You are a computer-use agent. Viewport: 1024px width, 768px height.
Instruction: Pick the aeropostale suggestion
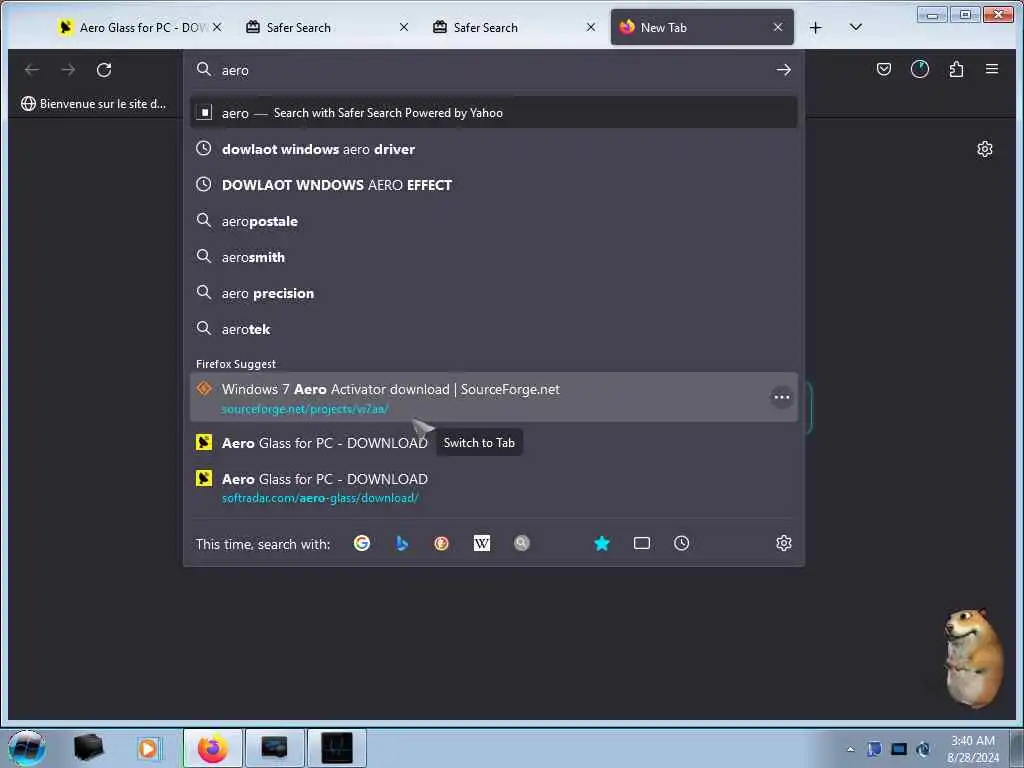494,221
